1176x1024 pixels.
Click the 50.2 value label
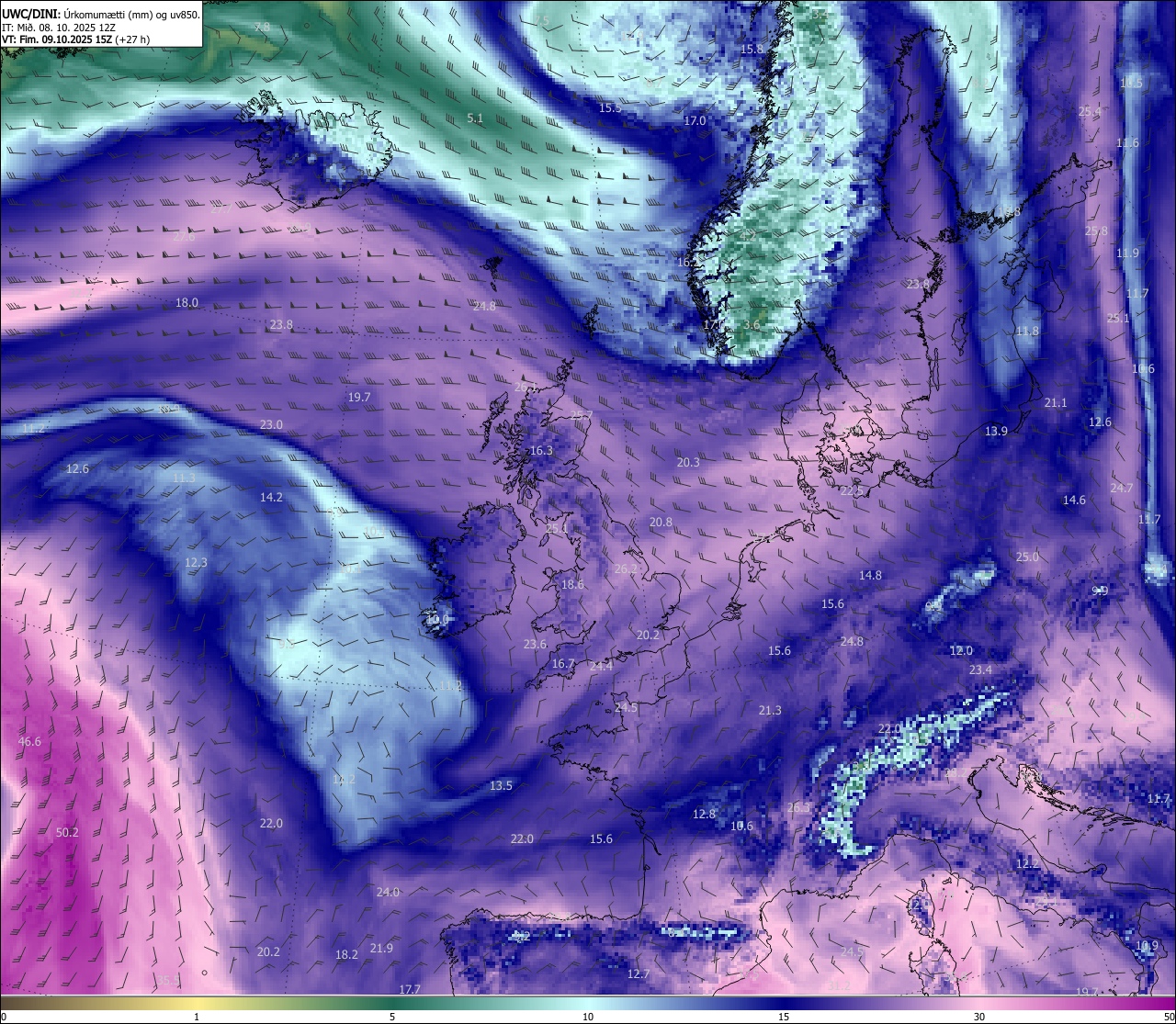(x=67, y=833)
